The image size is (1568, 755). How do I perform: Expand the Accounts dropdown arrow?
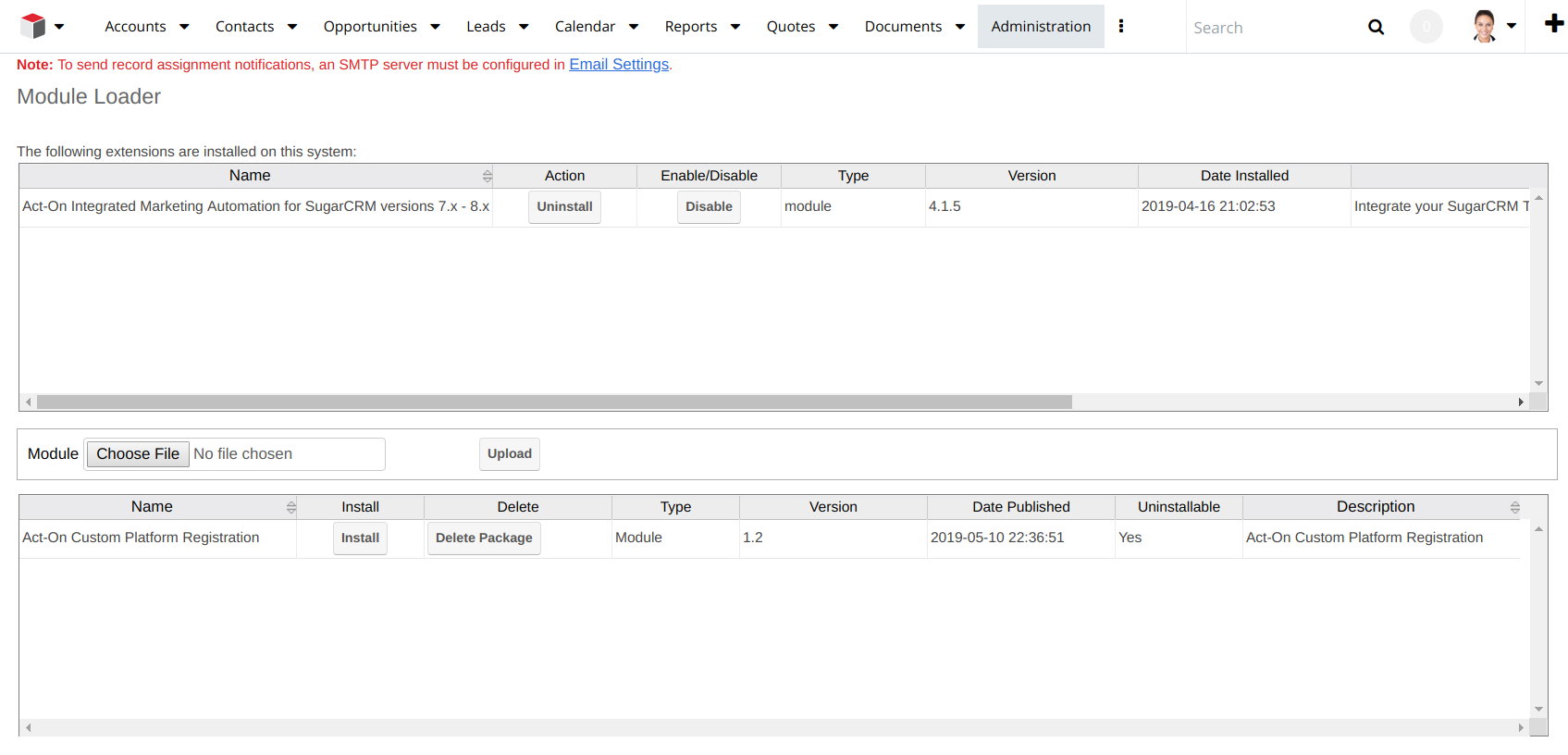coord(184,27)
